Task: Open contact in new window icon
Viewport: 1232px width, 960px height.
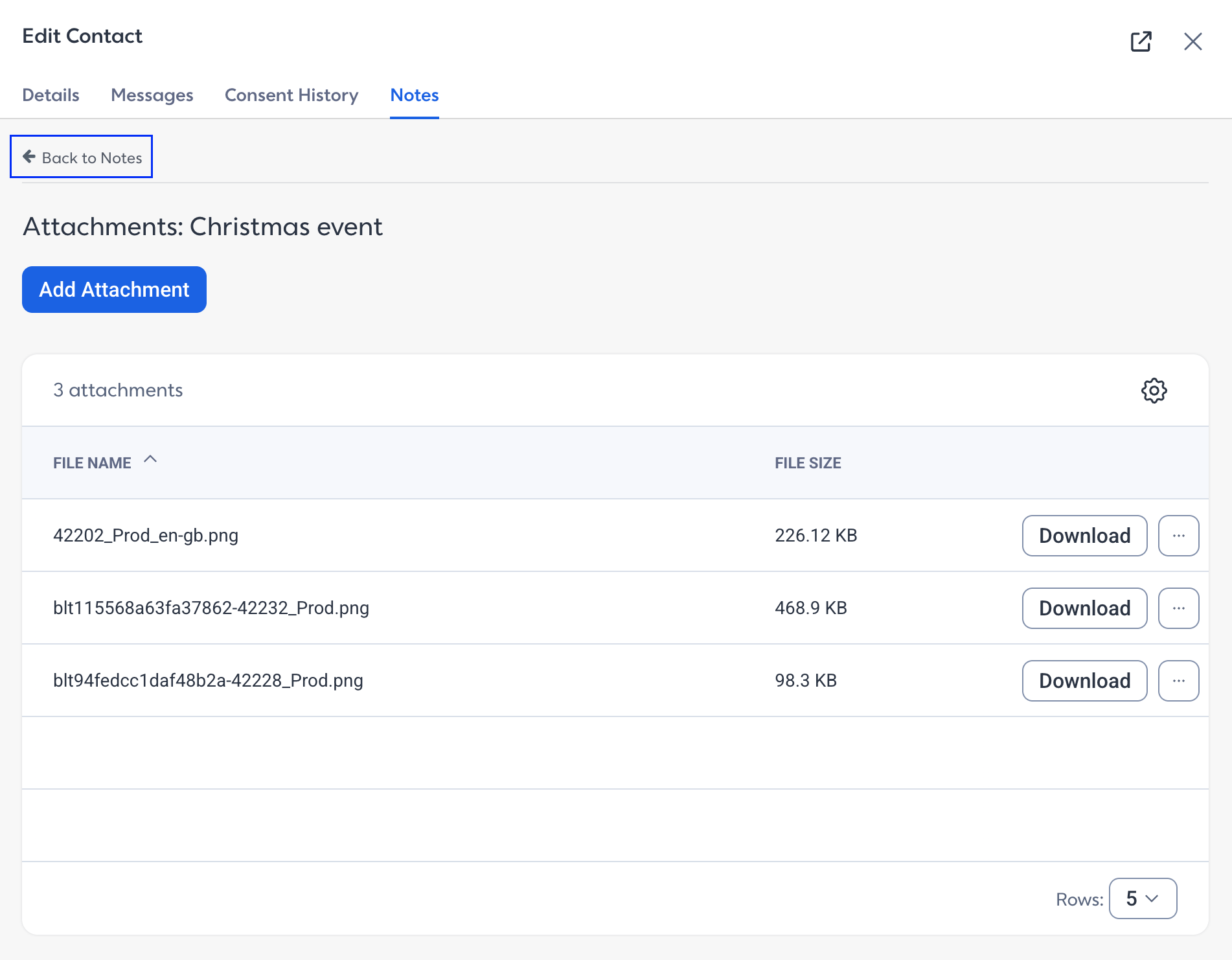Action: pos(1141,41)
